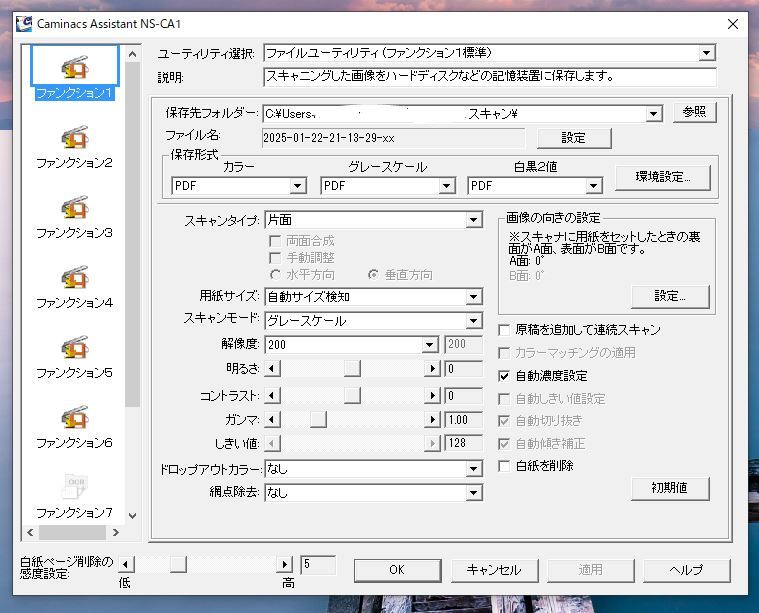This screenshot has height=613, width=759.
Task: Click 明るさ slider left arrow
Action: [x=272, y=369]
